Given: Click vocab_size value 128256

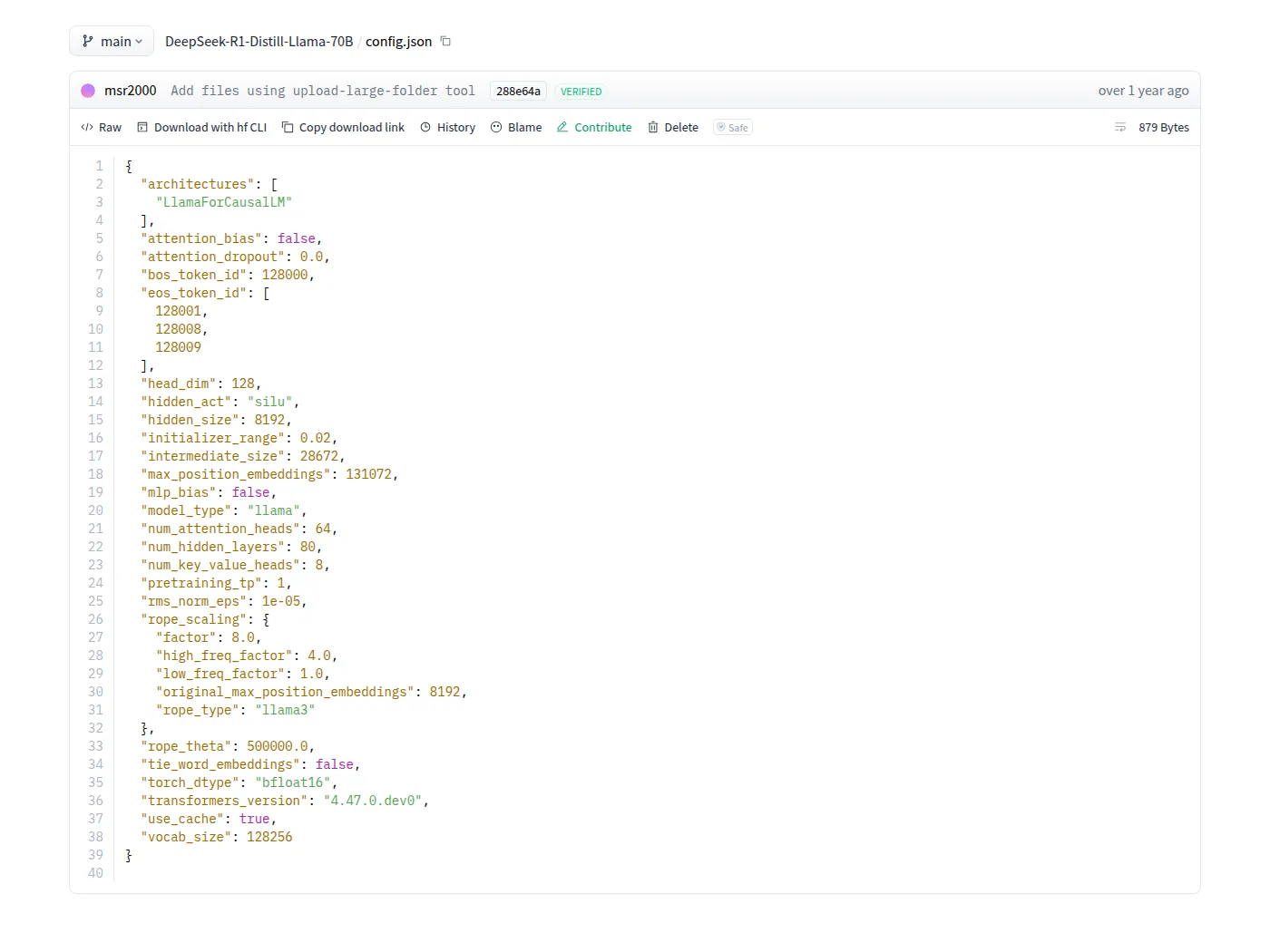Looking at the screenshot, I should click(269, 837).
